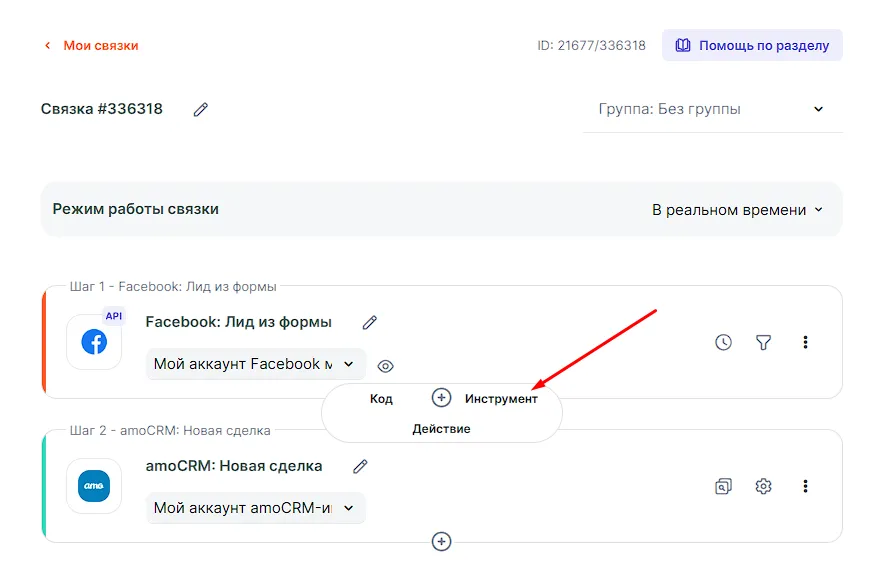Open the clock schedule icon in Step 1
The height and width of the screenshot is (584, 889).
coord(723,342)
